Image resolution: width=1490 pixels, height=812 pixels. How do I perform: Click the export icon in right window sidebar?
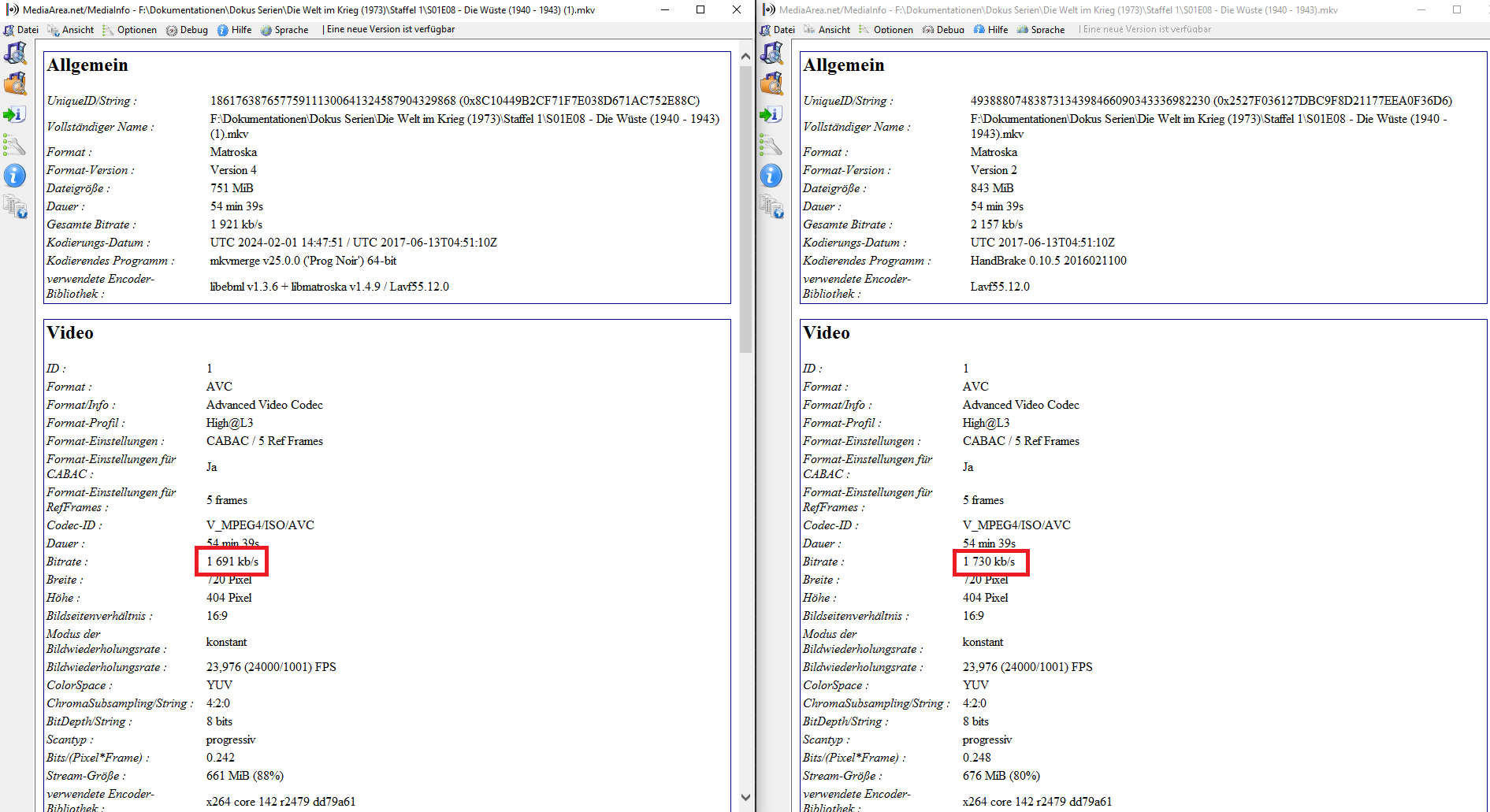point(771,114)
